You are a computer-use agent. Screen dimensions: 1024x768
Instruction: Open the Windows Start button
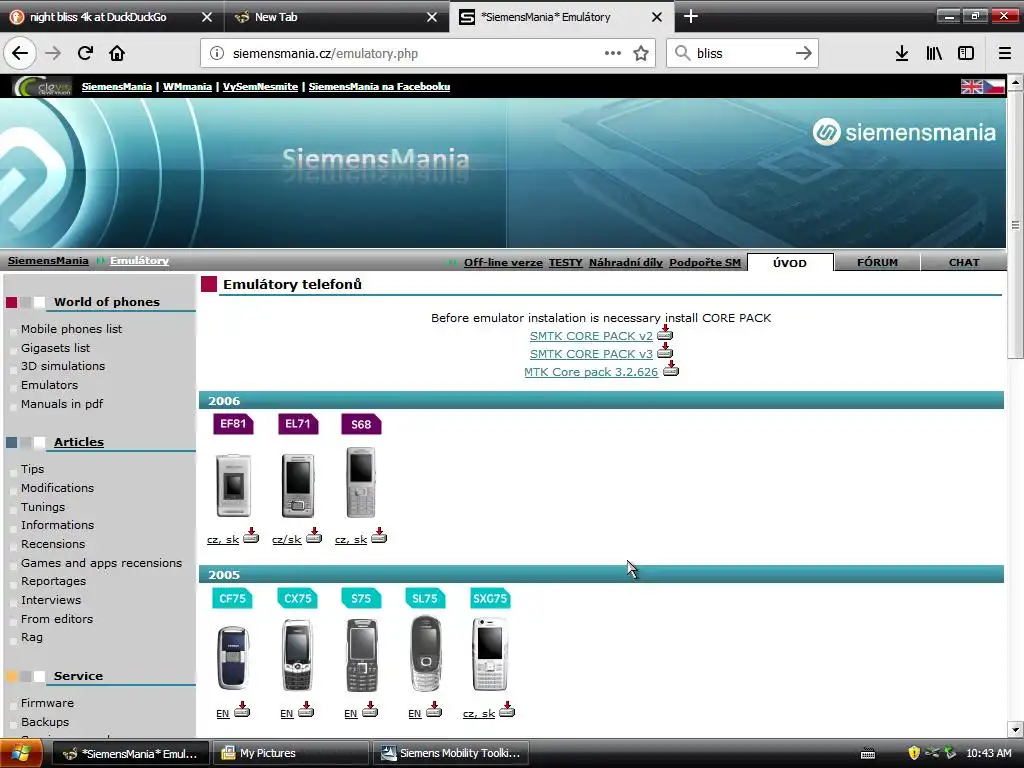tap(21, 753)
